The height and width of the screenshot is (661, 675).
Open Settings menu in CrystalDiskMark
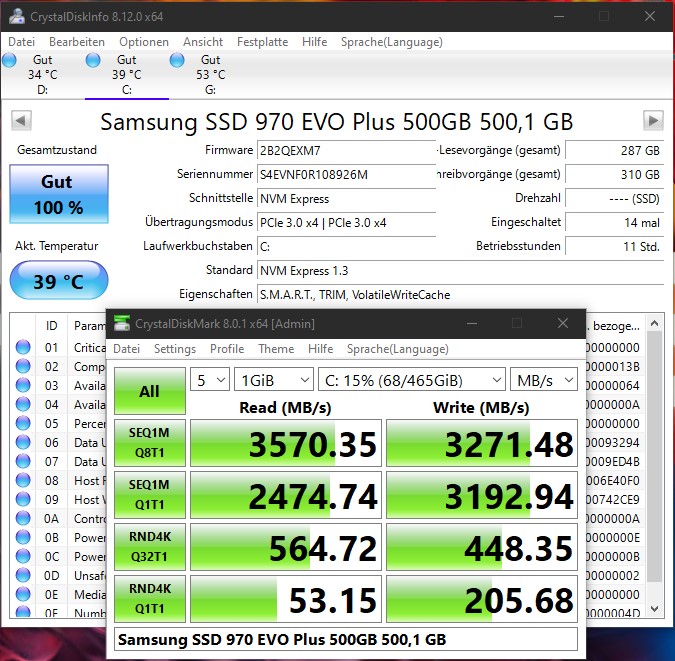175,348
